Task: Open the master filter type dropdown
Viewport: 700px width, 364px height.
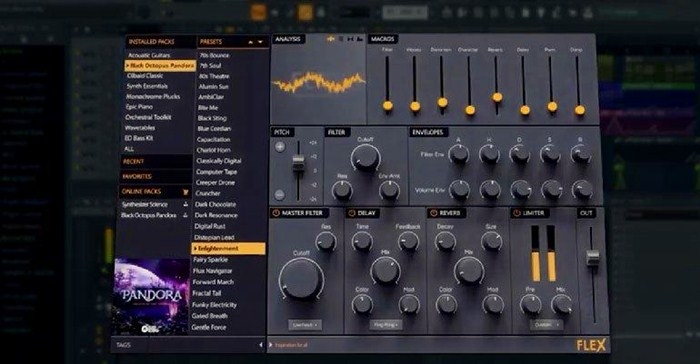Action: pos(304,325)
